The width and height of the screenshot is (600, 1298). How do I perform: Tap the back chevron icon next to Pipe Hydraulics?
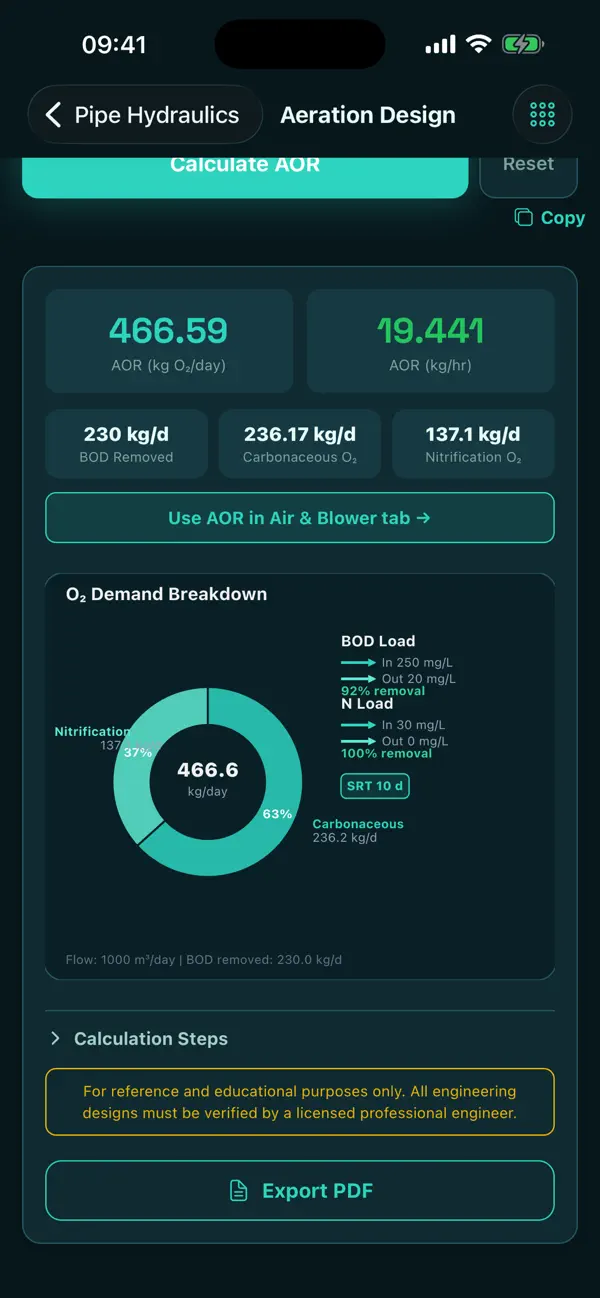click(x=53, y=115)
